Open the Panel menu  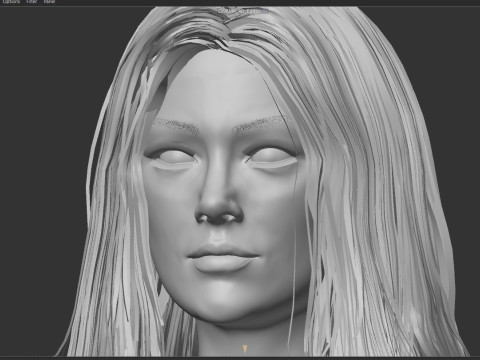(49, 1)
